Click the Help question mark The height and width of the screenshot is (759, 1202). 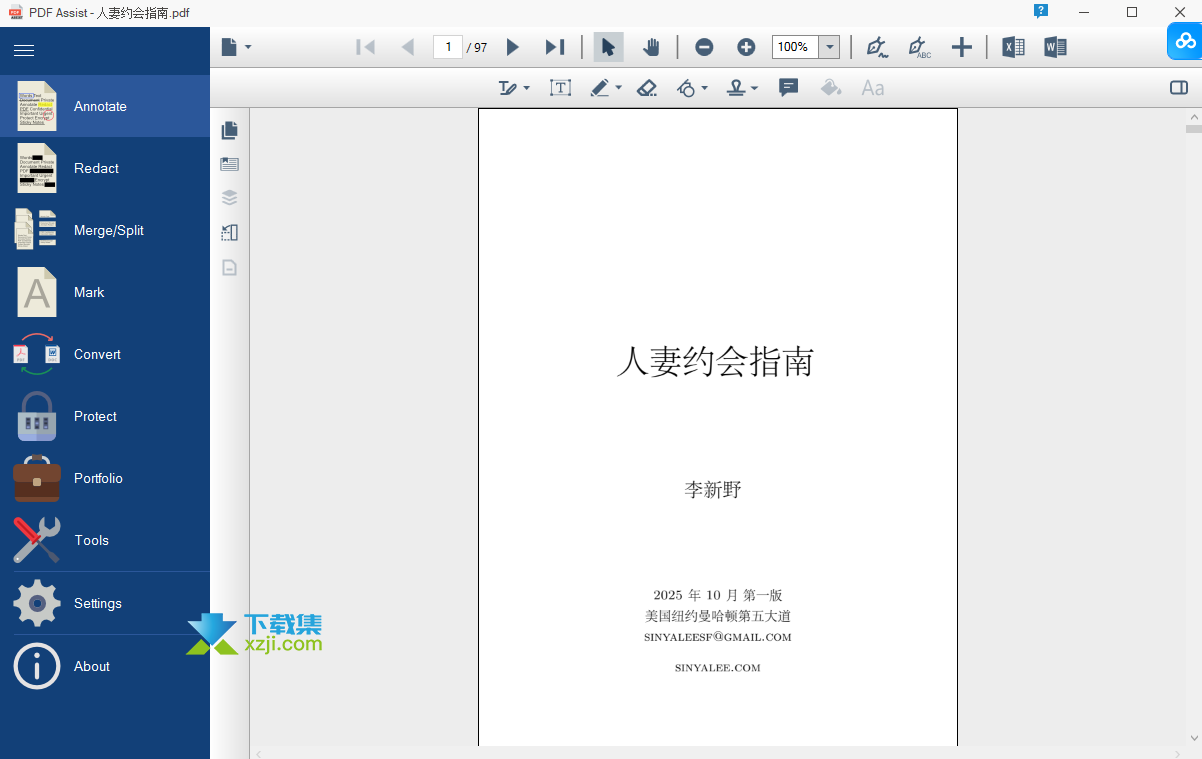click(1041, 11)
